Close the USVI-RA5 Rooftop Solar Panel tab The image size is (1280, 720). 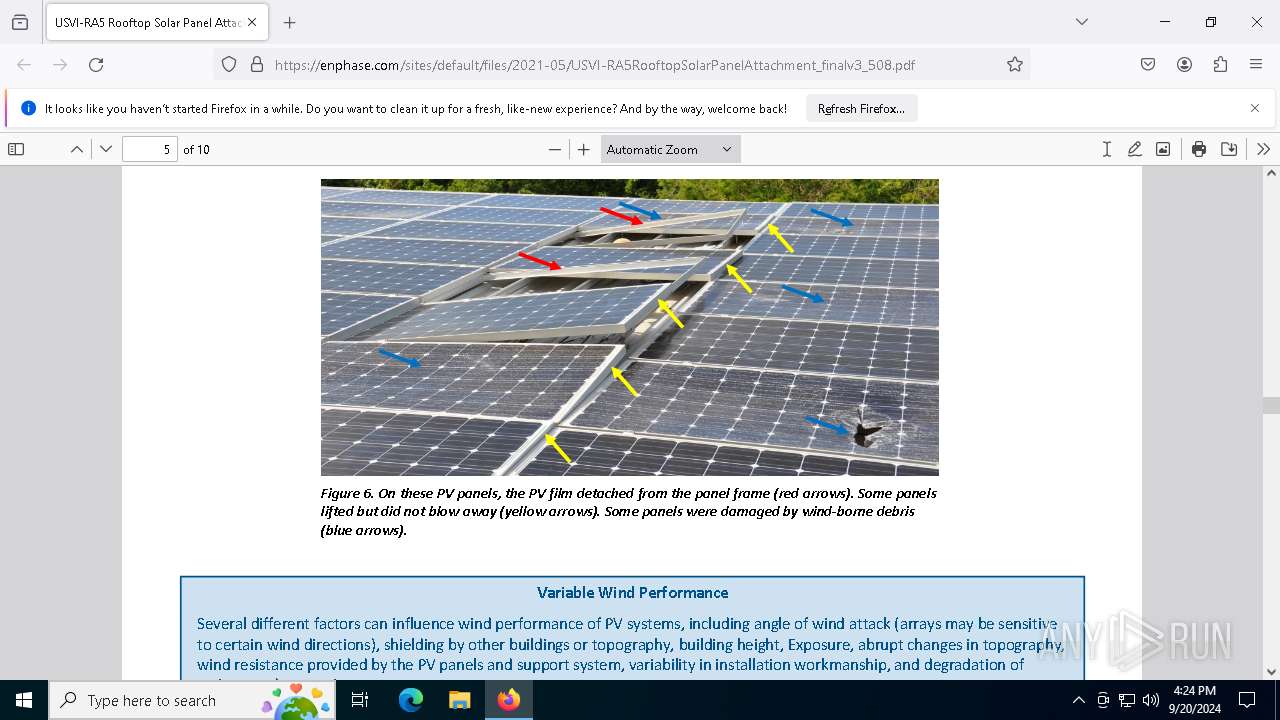pos(252,22)
